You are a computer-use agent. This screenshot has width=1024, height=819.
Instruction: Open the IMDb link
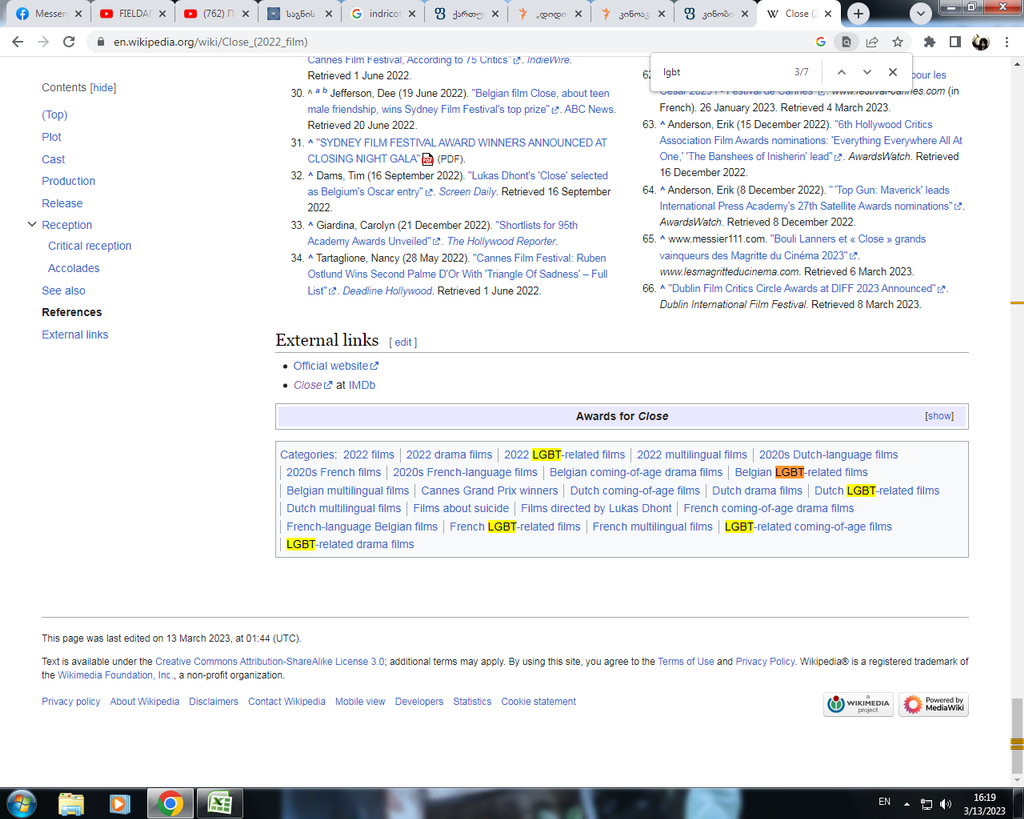coord(362,385)
